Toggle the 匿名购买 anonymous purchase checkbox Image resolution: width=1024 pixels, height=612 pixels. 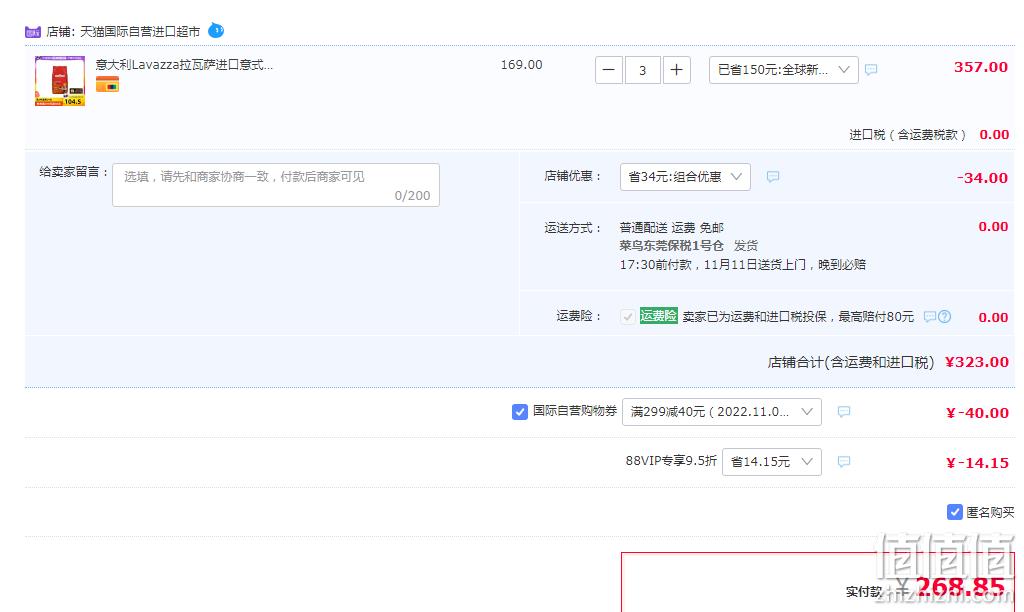coord(955,512)
